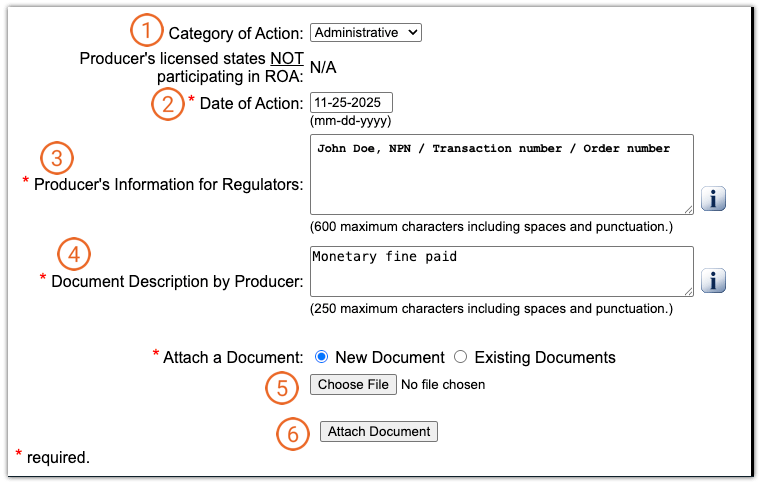Select the New Document radio button
763x485 pixels.
[322, 357]
